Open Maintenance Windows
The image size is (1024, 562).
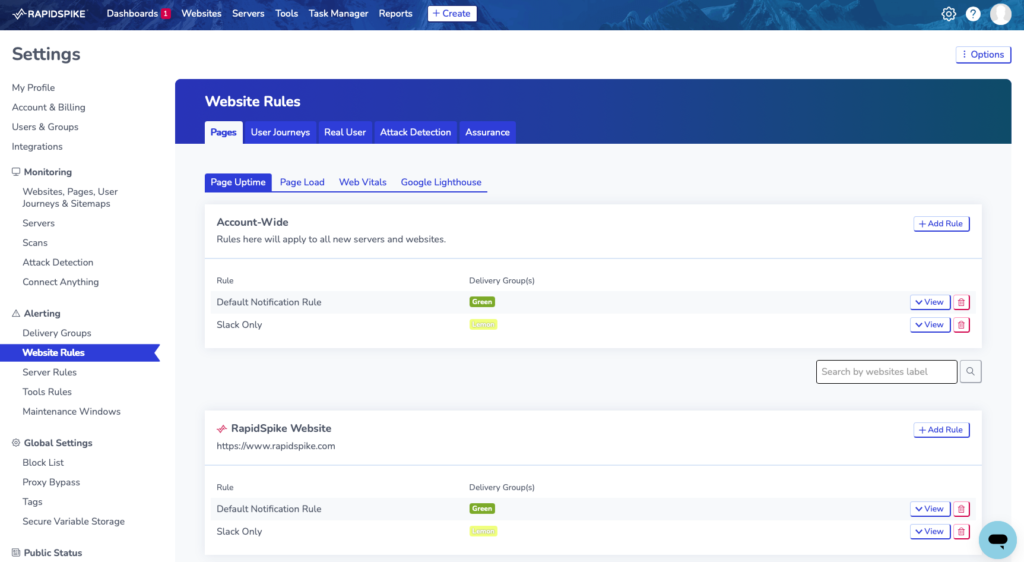[x=71, y=411]
